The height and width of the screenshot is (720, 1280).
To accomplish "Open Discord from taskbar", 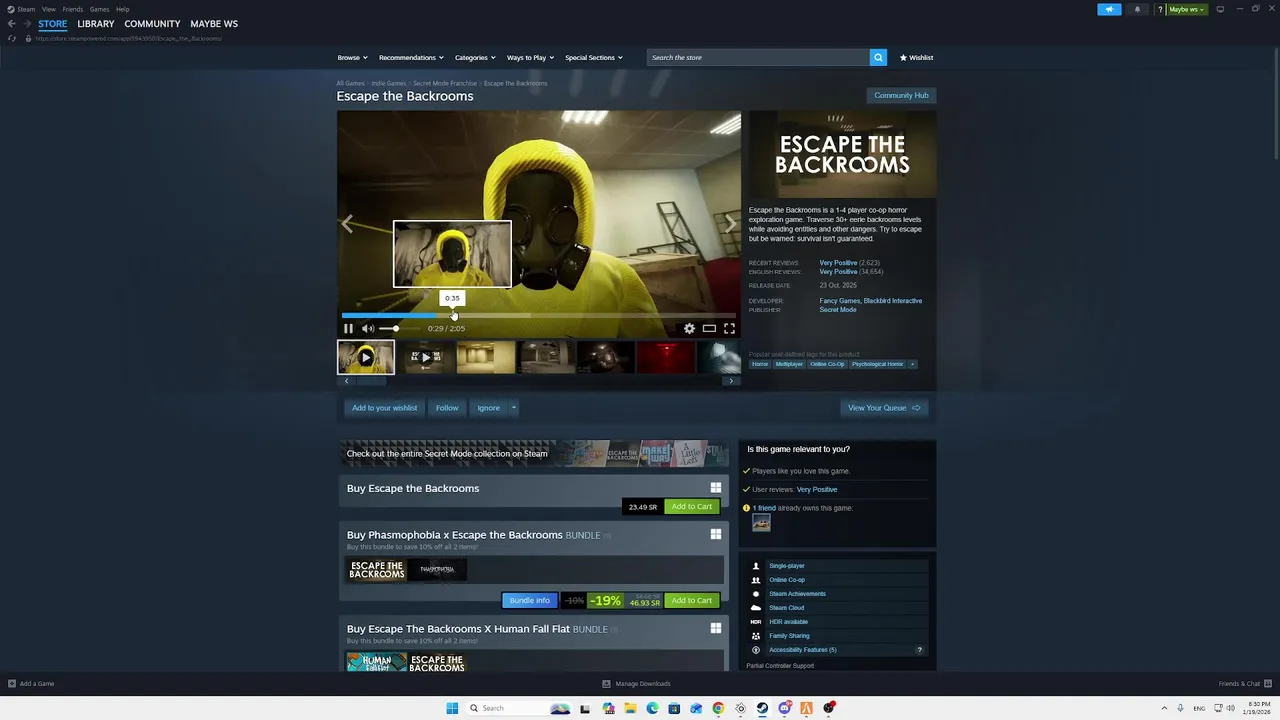I will tap(784, 708).
